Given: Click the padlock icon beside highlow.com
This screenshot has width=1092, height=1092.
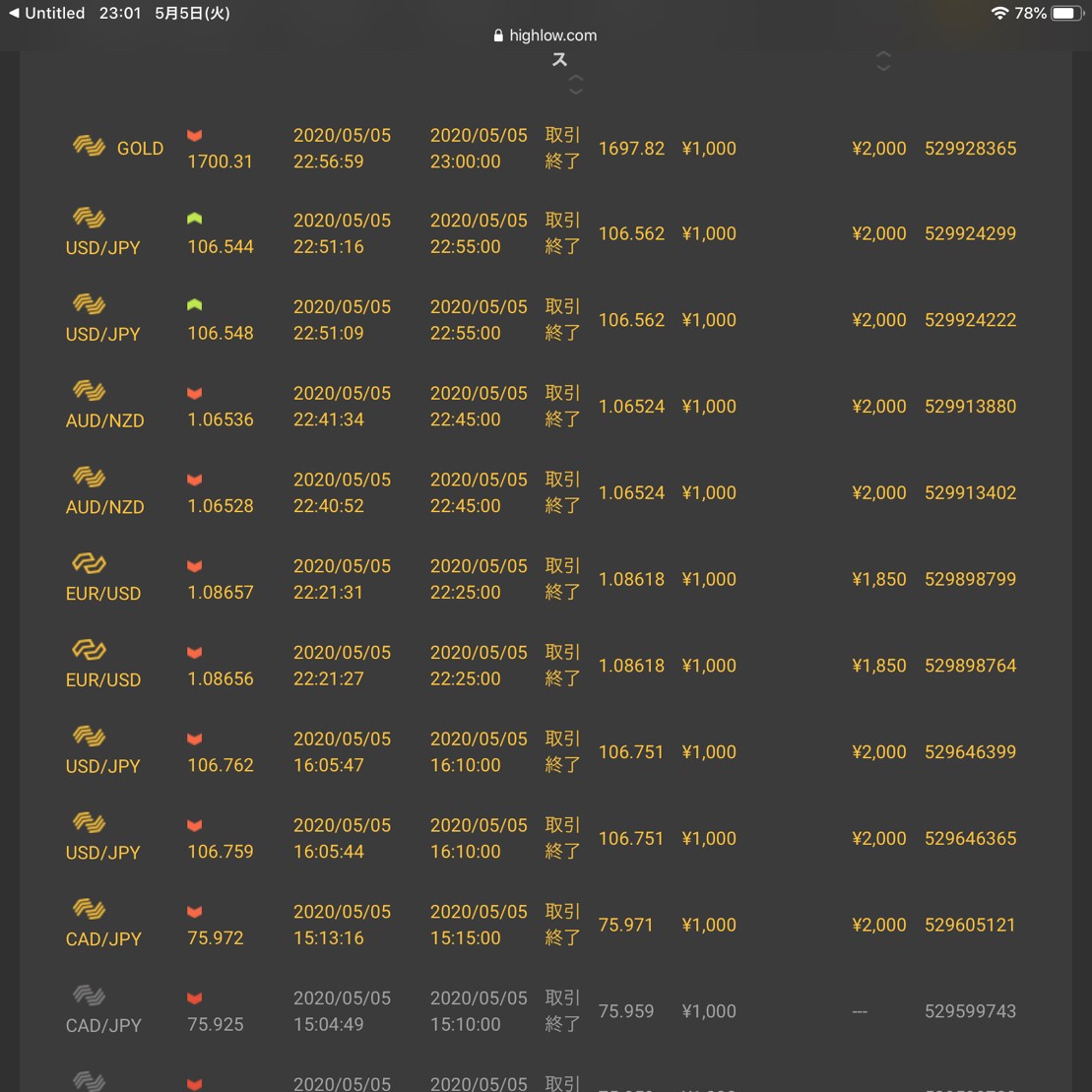Looking at the screenshot, I should tap(498, 35).
